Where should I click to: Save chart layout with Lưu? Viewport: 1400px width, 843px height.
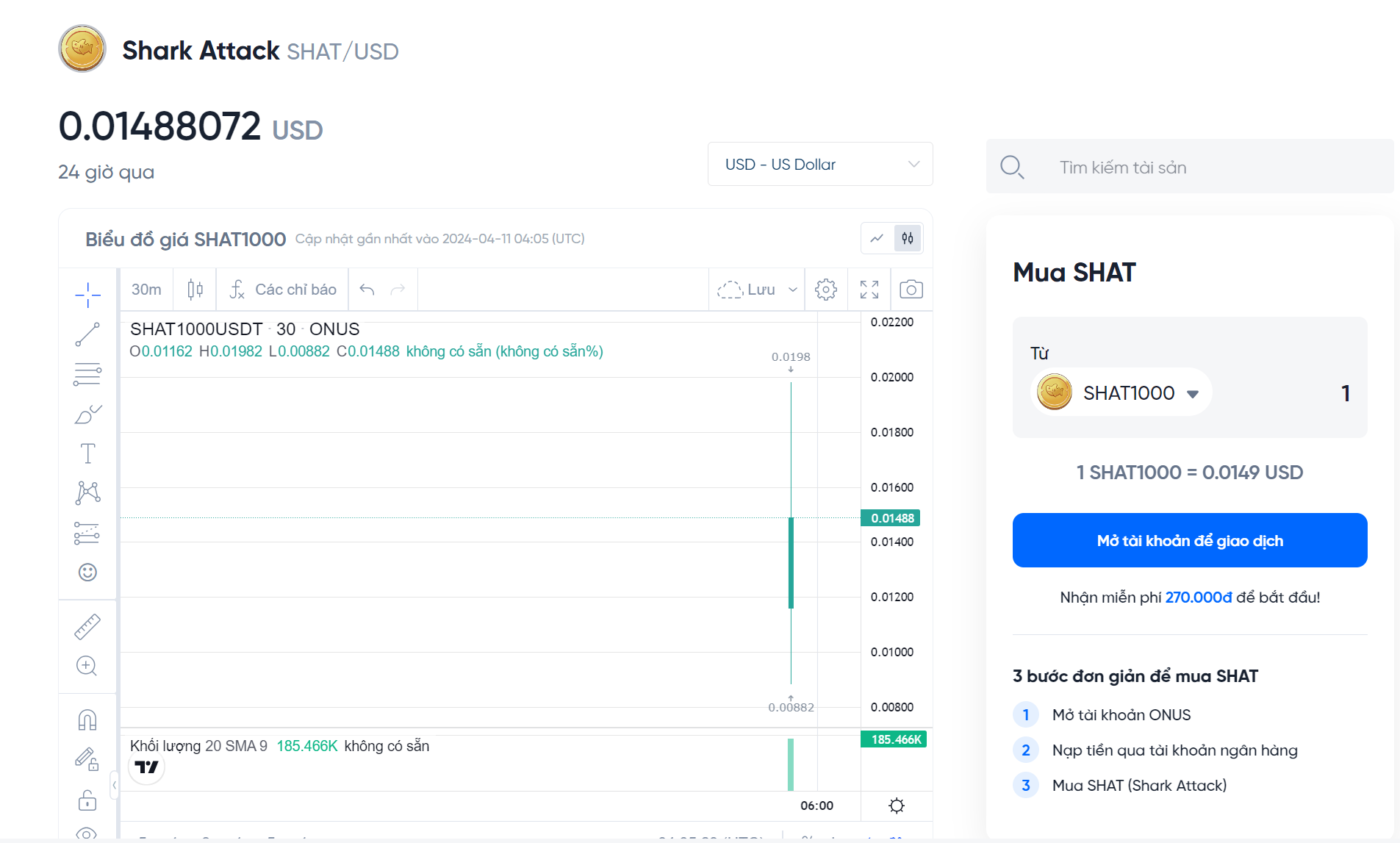coord(746,290)
